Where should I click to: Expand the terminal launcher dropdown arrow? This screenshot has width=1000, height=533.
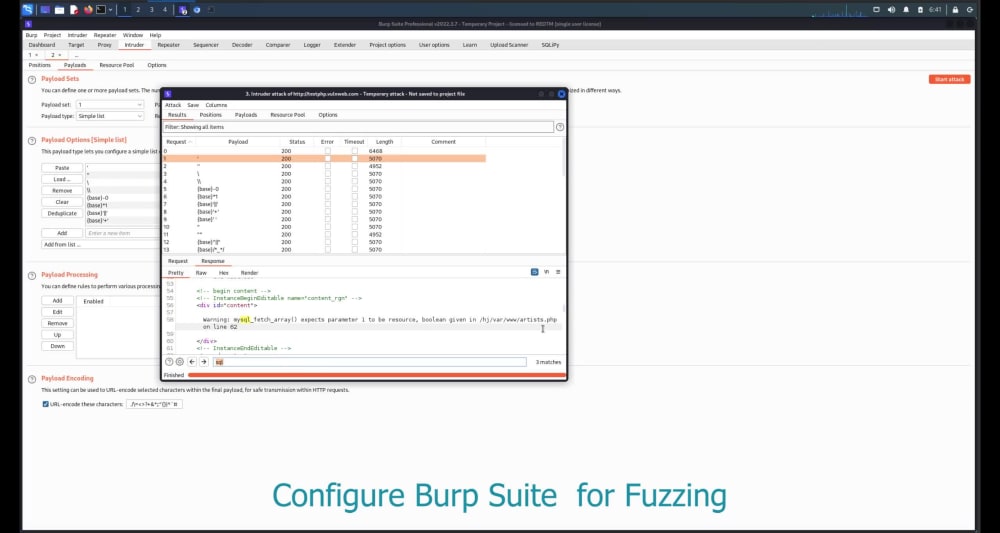(110, 10)
